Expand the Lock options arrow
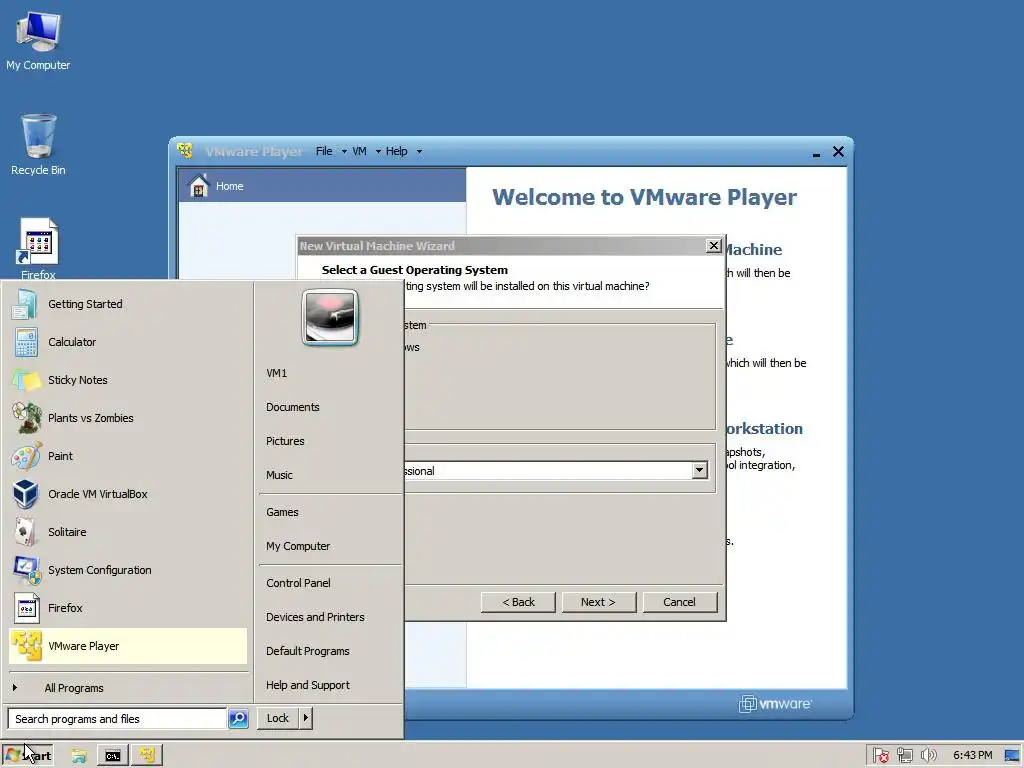1024x768 pixels. point(306,718)
